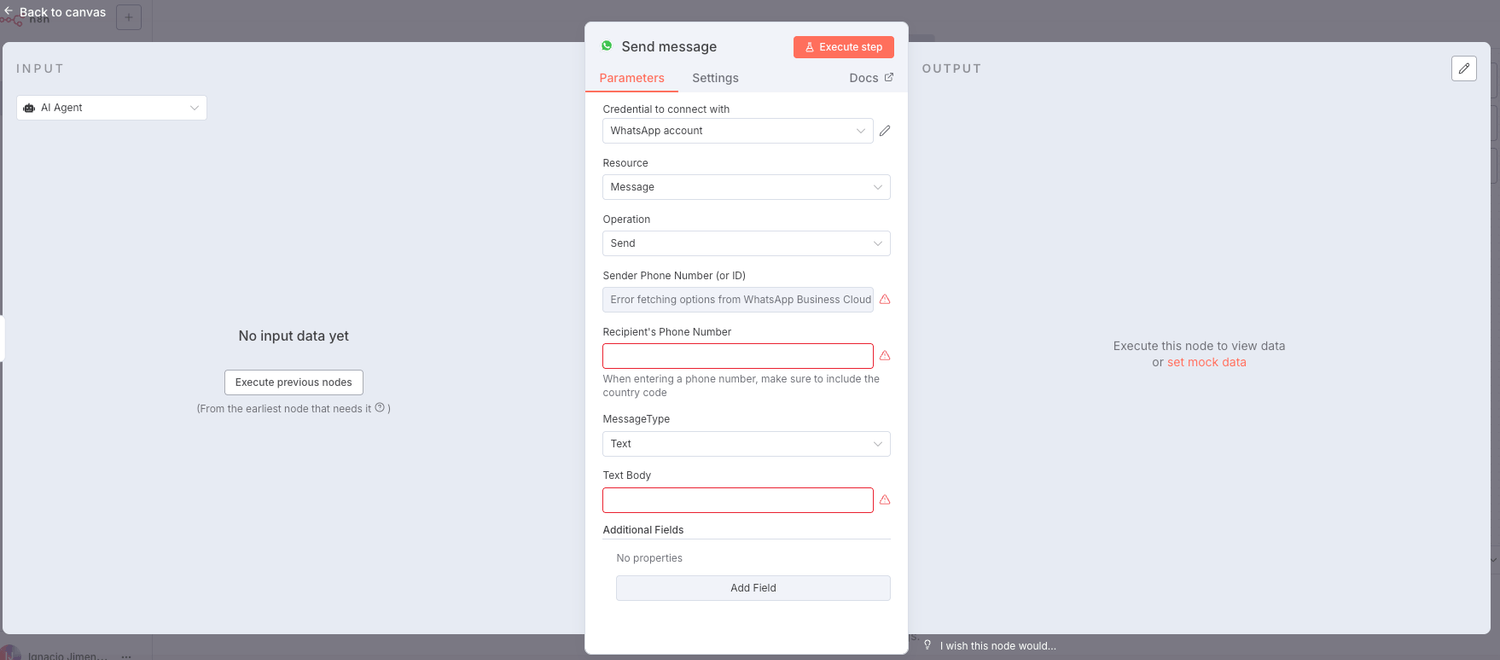Click the Execute previous nodes button
Viewport: 1500px width, 660px height.
(x=294, y=382)
